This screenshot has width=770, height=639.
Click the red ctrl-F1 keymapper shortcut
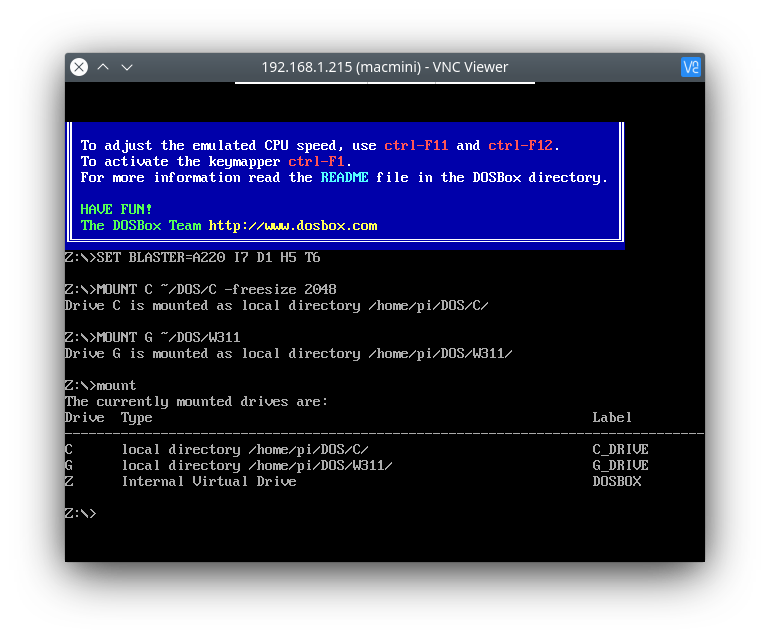(x=319, y=162)
